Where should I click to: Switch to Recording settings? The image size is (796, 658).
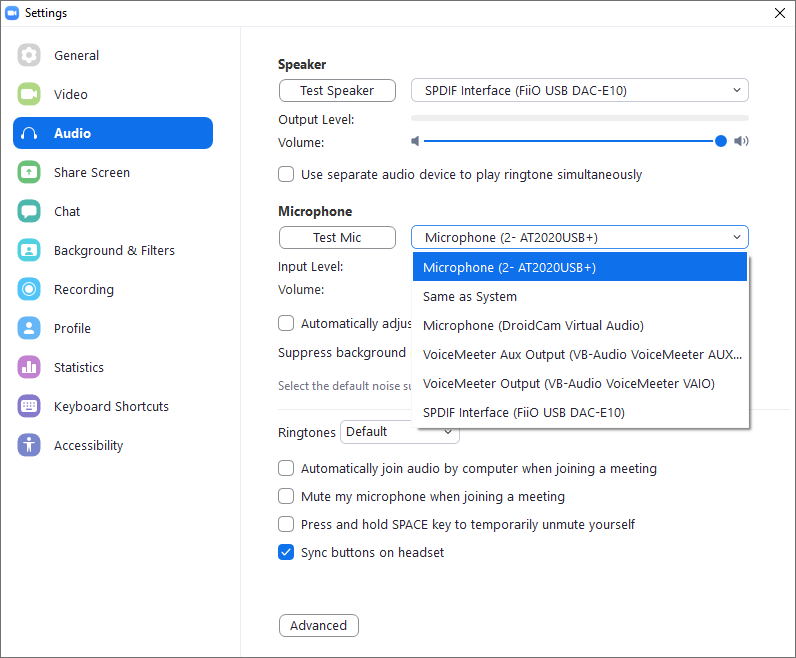tap(113, 289)
